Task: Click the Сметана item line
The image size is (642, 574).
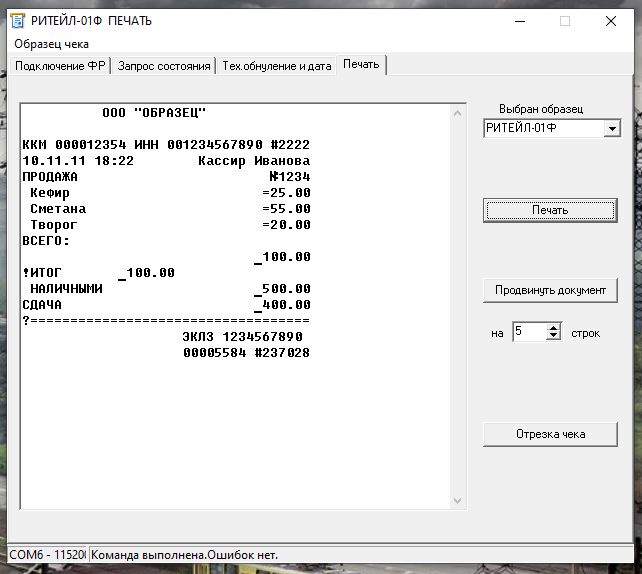Action: (x=170, y=209)
